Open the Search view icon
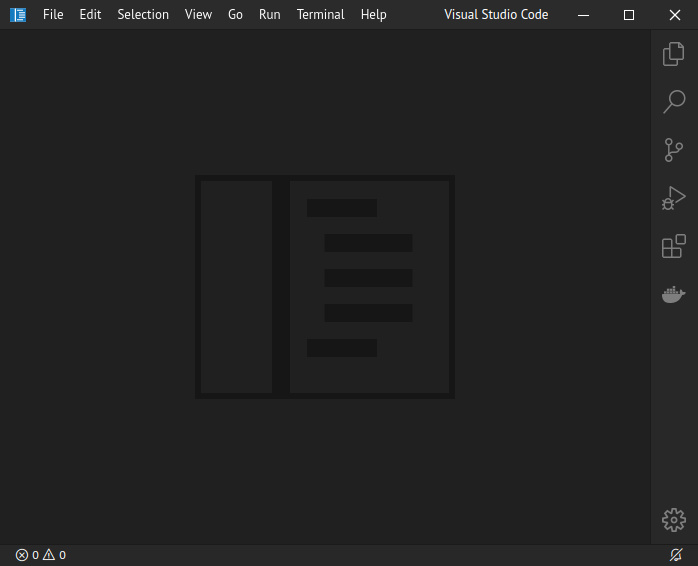Image resolution: width=698 pixels, height=566 pixels. [674, 102]
